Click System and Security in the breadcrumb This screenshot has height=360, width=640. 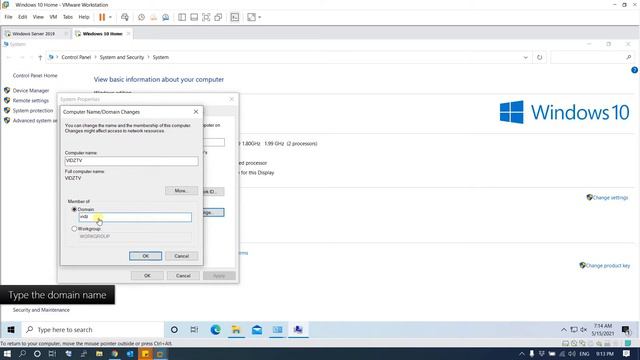(122, 58)
